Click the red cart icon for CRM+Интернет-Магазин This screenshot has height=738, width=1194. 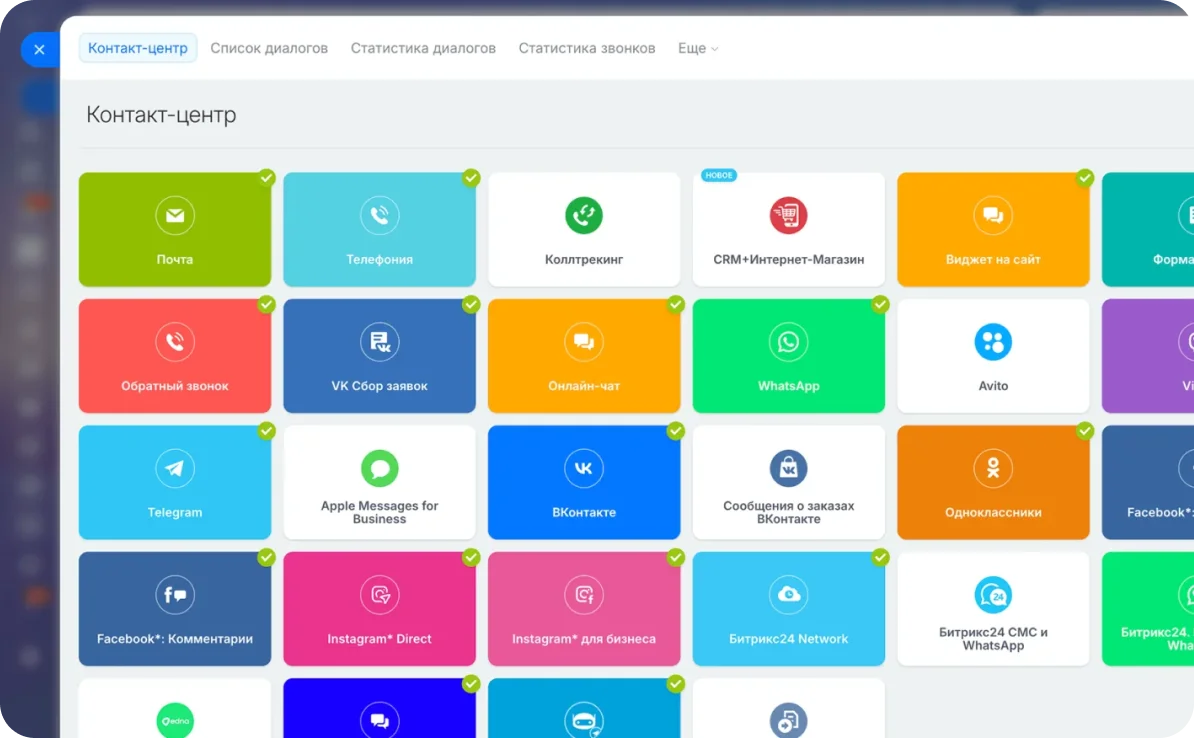pos(788,216)
